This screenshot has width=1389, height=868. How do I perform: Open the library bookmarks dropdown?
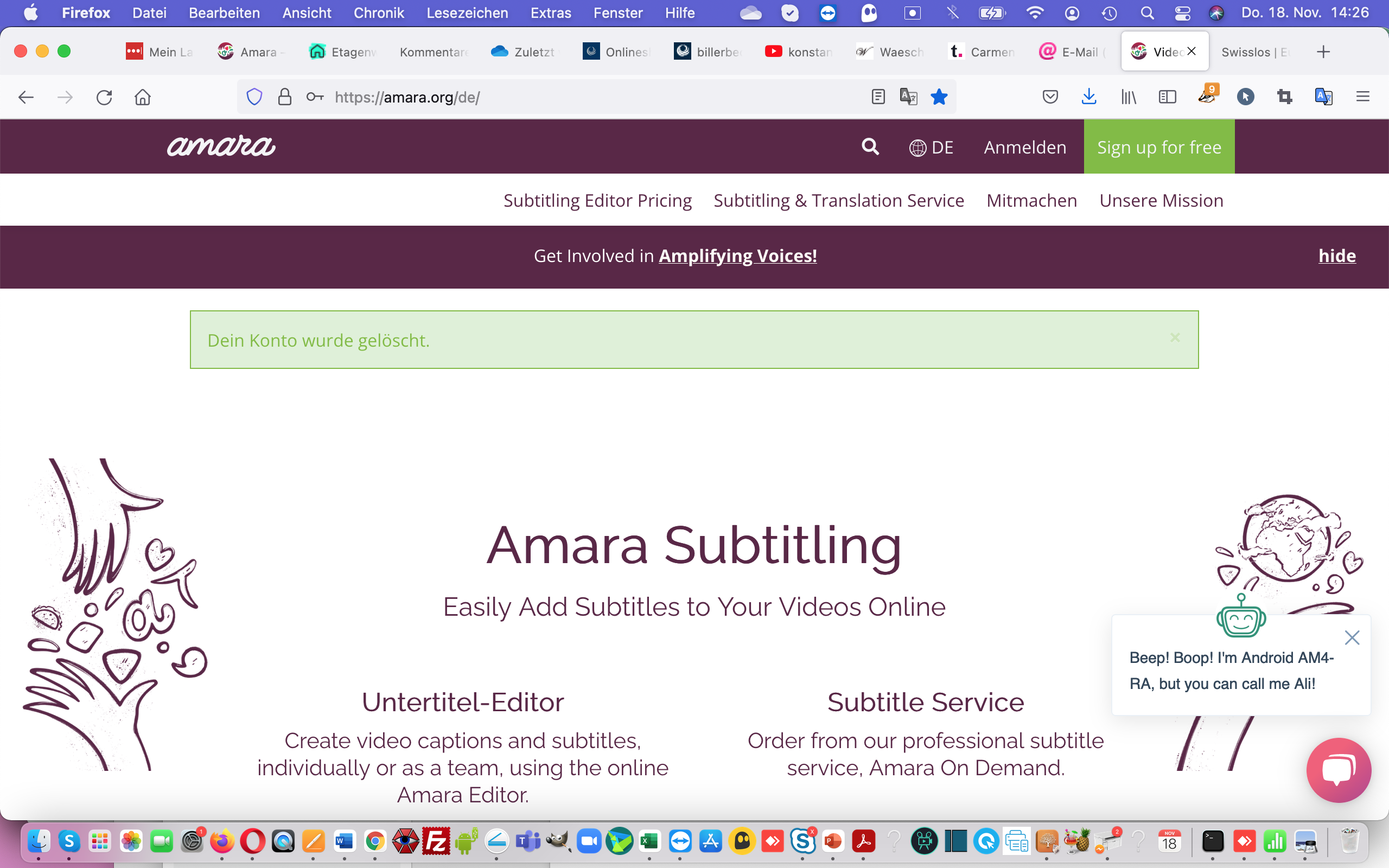coord(1129,97)
